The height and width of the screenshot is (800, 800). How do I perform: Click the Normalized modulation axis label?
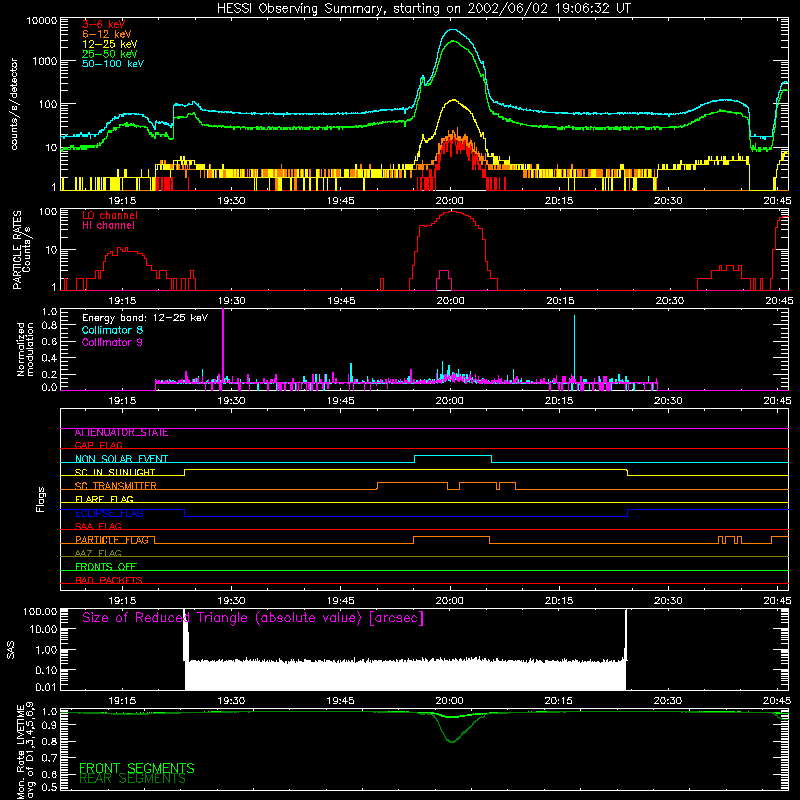(24, 349)
